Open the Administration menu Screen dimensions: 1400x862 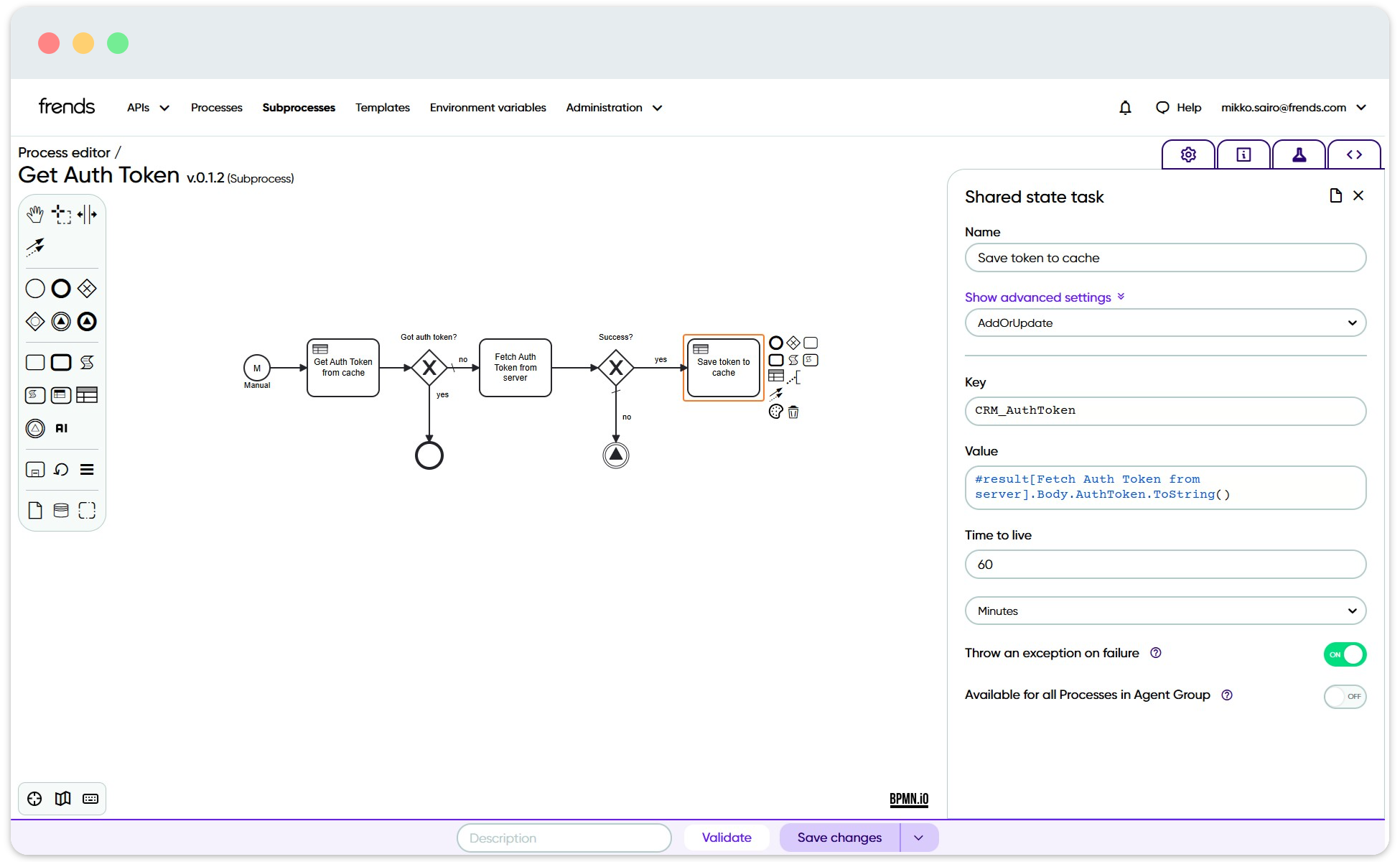[x=612, y=107]
